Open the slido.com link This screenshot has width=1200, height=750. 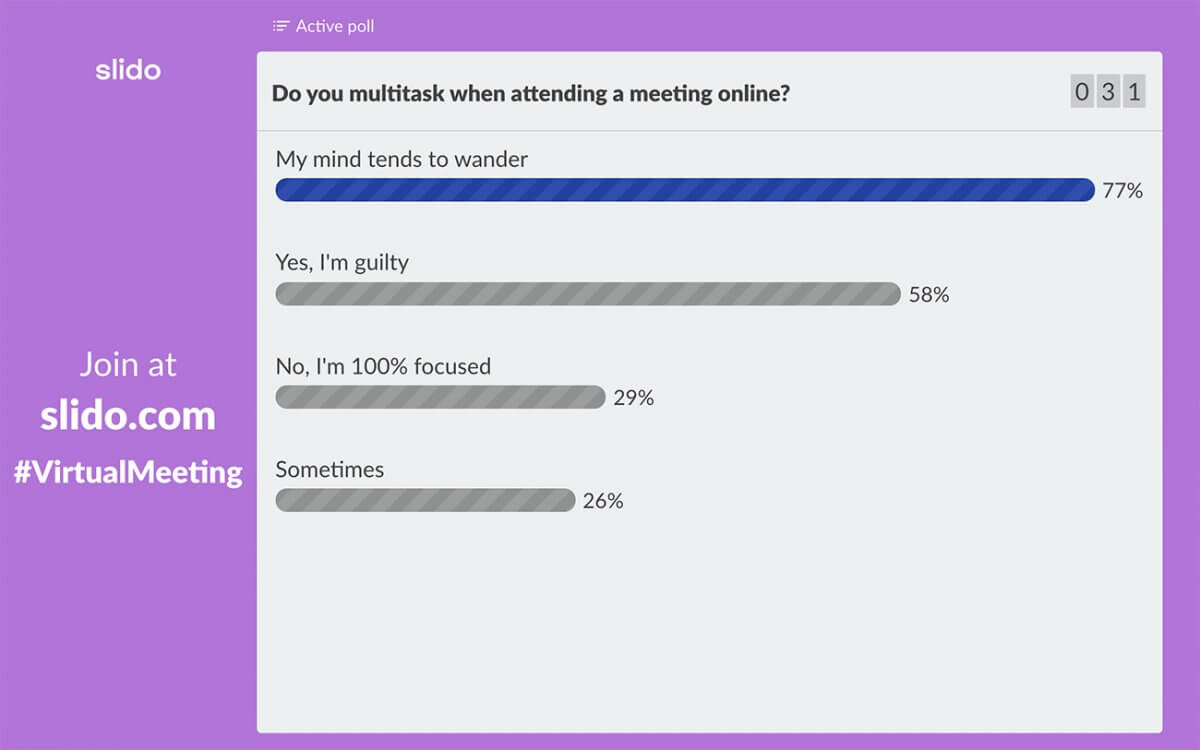[x=128, y=415]
